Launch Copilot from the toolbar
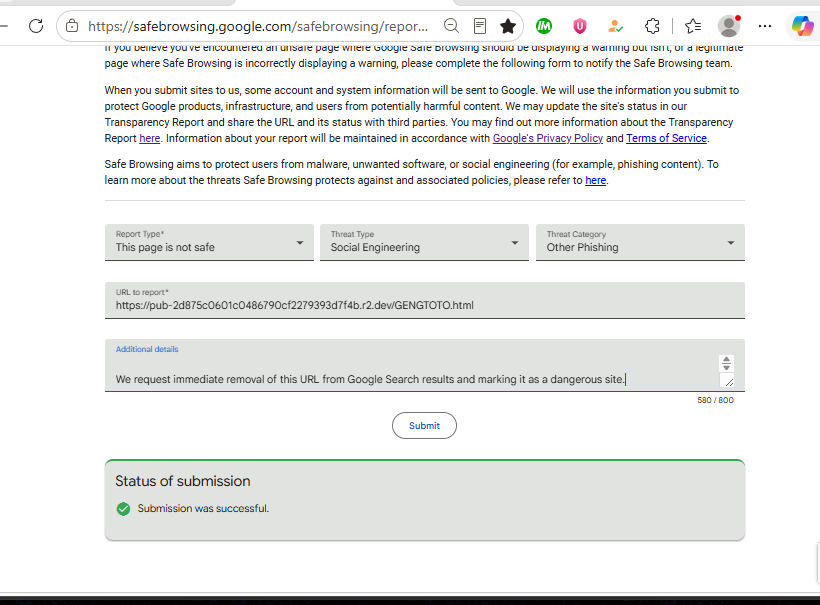The image size is (820, 605). coord(802,26)
